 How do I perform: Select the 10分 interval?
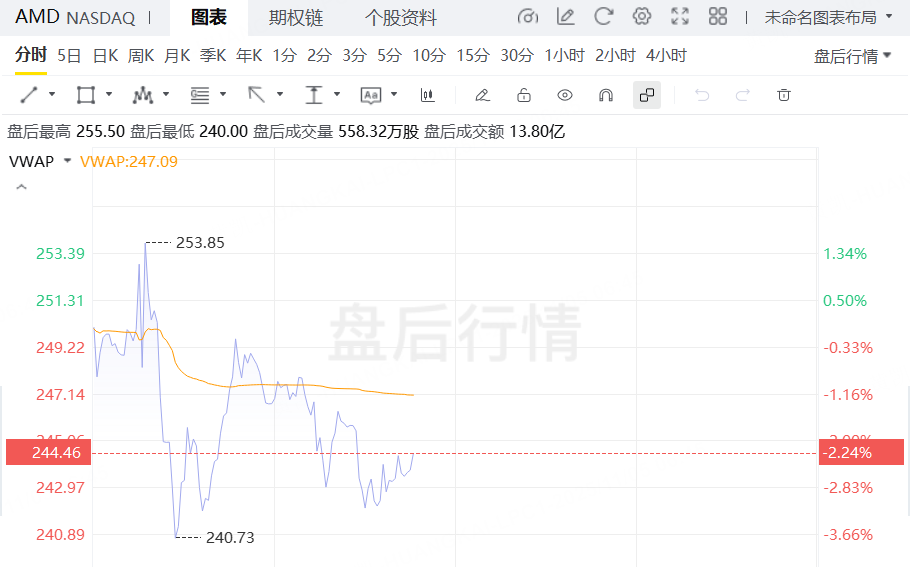429,56
